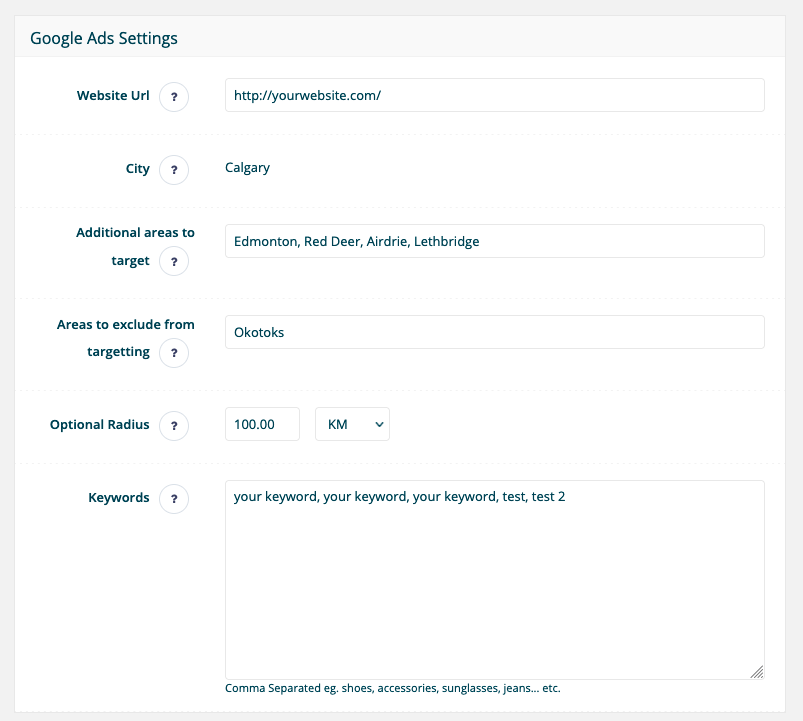The width and height of the screenshot is (803, 721).
Task: Grab the Keywords textarea resize handle
Action: [x=757, y=672]
